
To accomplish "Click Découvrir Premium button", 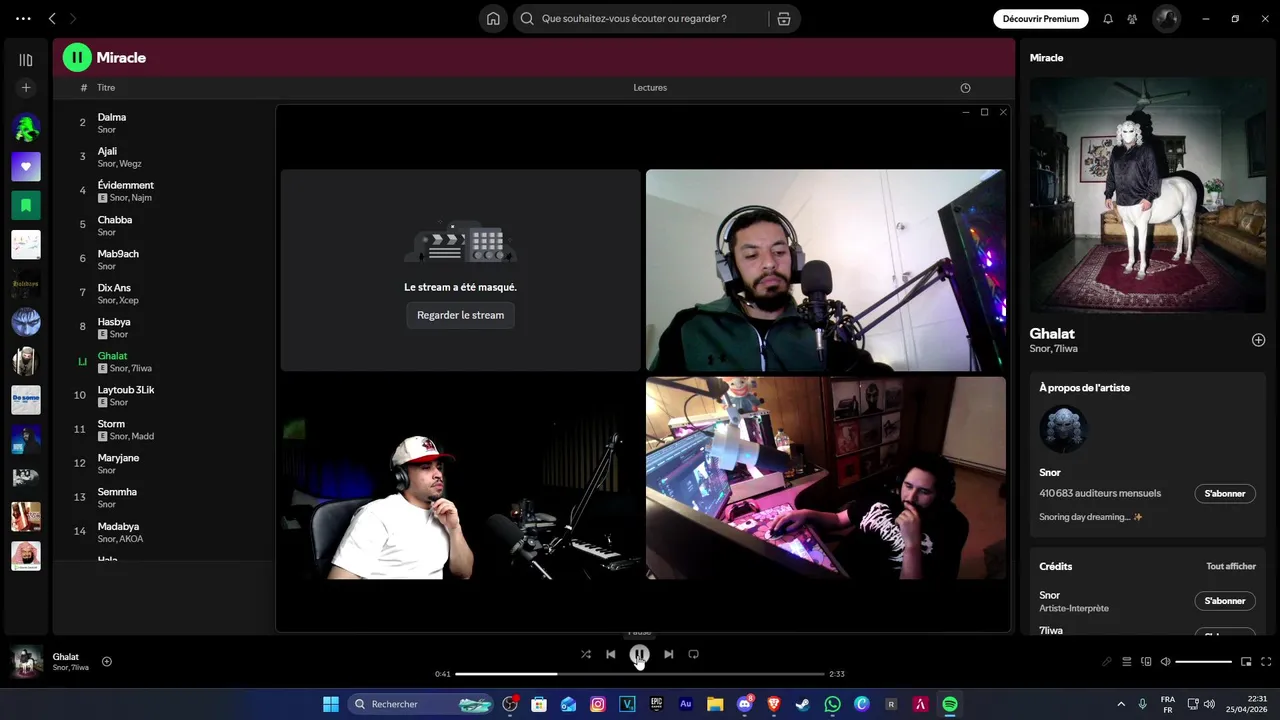I will tap(1041, 18).
